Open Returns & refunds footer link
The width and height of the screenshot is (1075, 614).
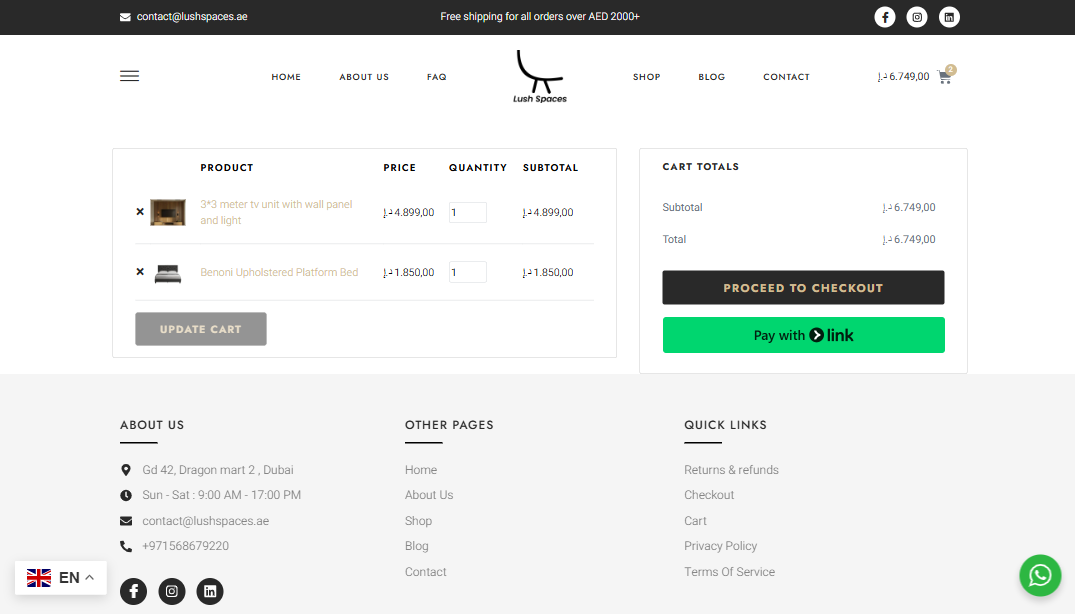[x=731, y=470]
